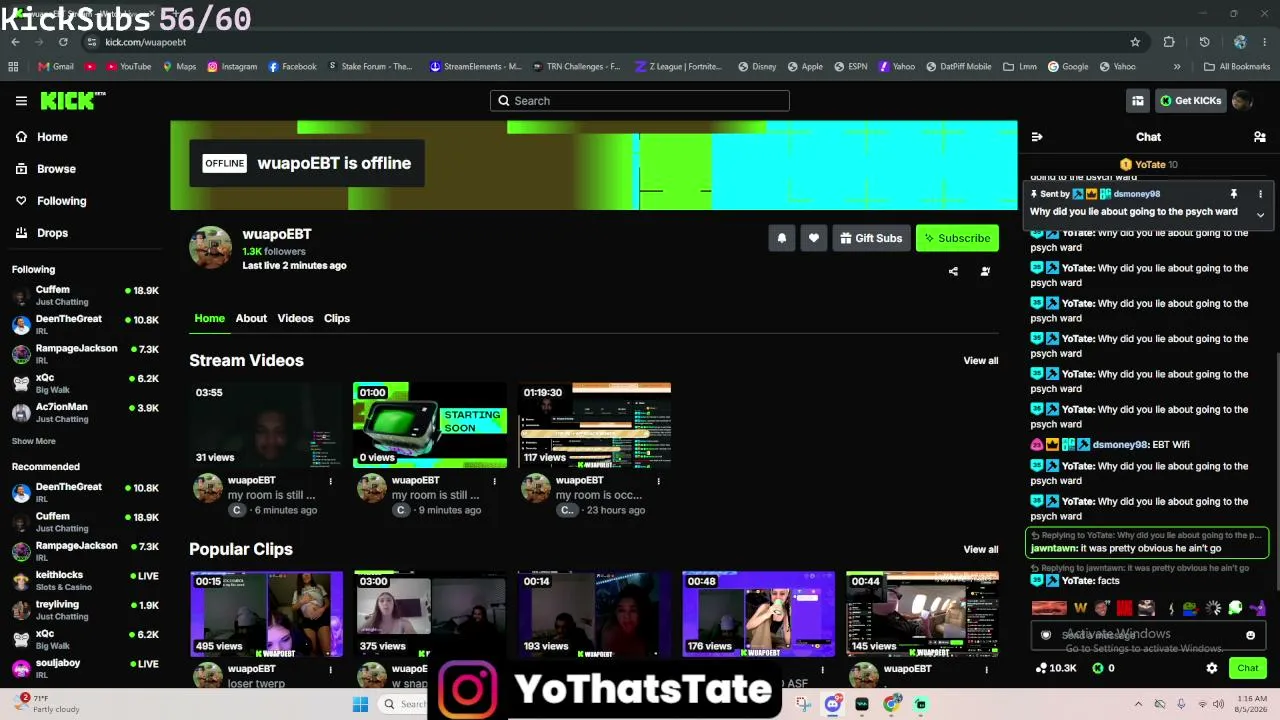Open the user profile avatar menu

(x=1242, y=101)
